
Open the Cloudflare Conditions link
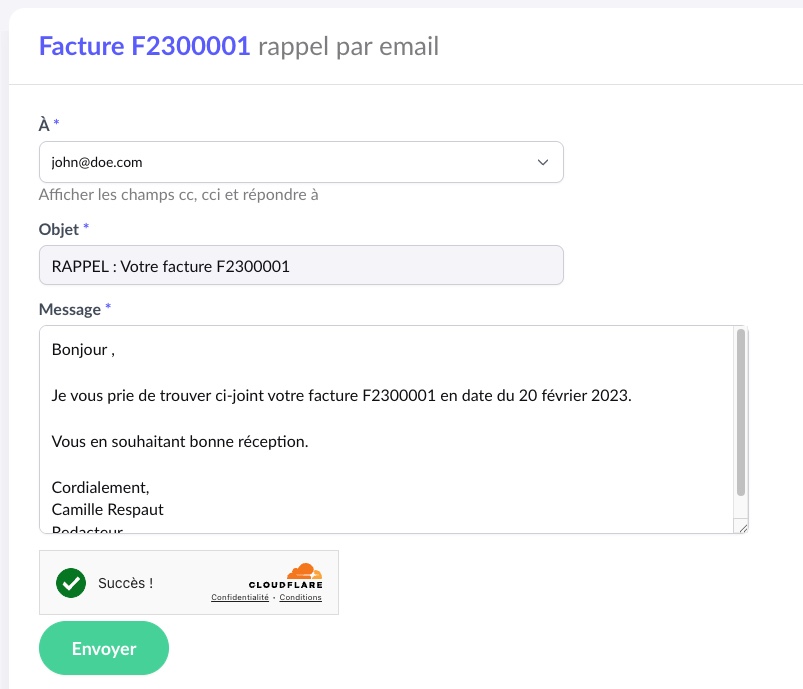click(x=300, y=597)
